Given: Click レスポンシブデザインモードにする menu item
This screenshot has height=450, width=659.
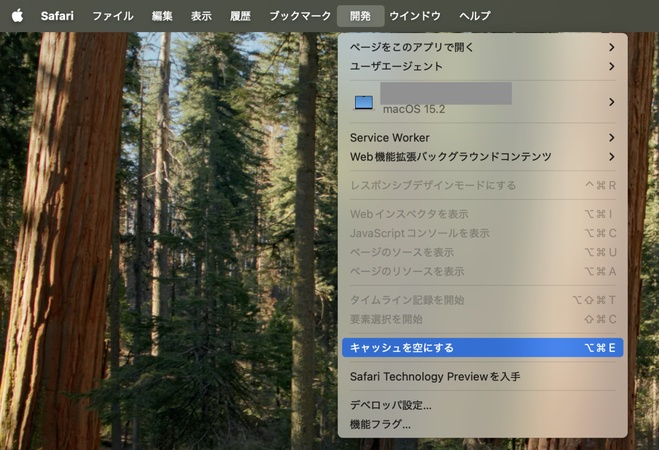Looking at the screenshot, I should point(482,185).
